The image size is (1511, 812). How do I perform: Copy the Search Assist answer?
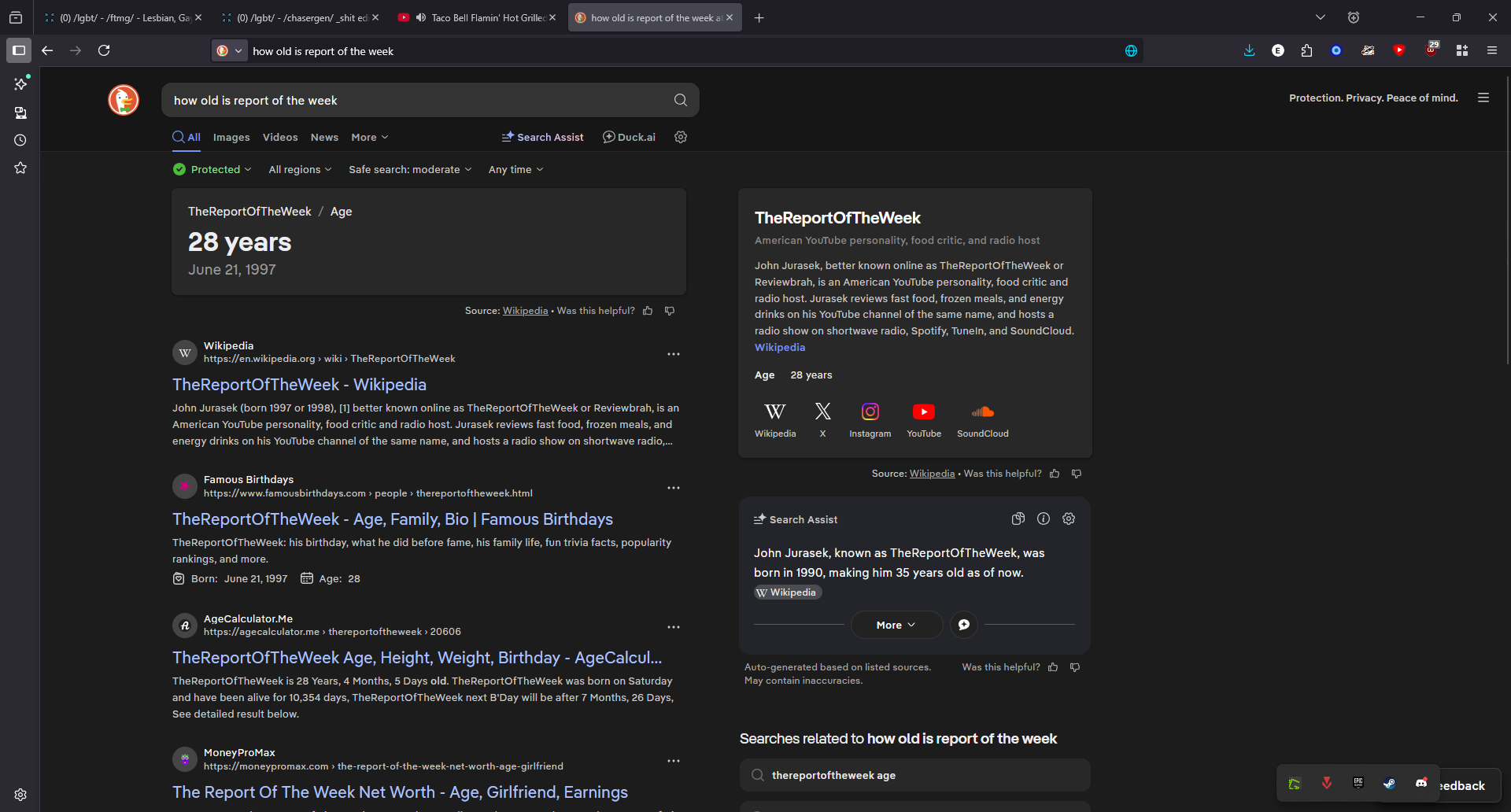click(x=1018, y=519)
